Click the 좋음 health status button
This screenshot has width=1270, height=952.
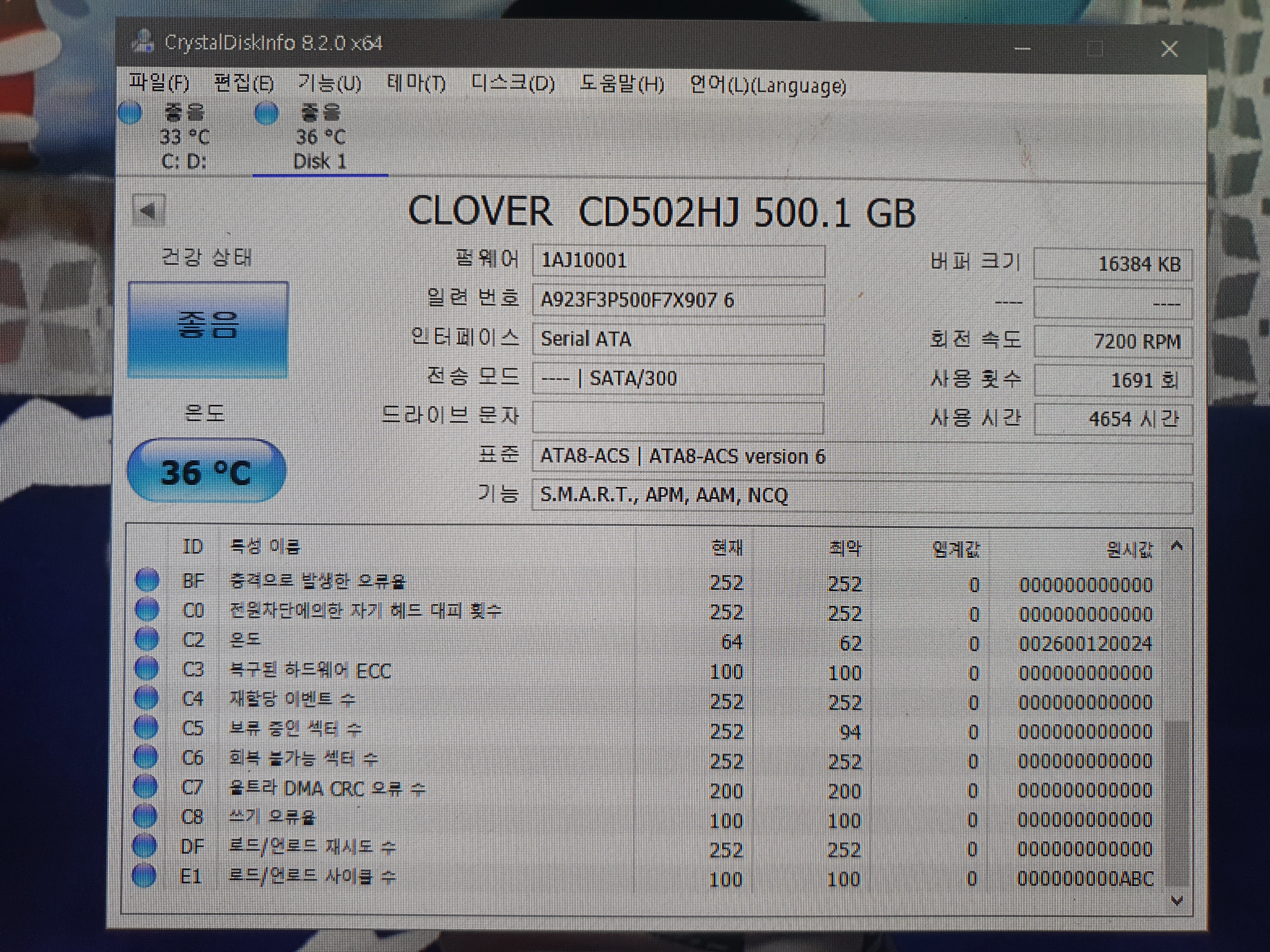208,329
